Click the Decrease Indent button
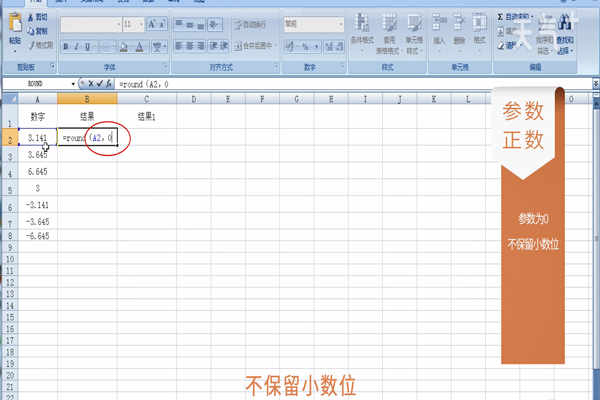 tap(213, 46)
